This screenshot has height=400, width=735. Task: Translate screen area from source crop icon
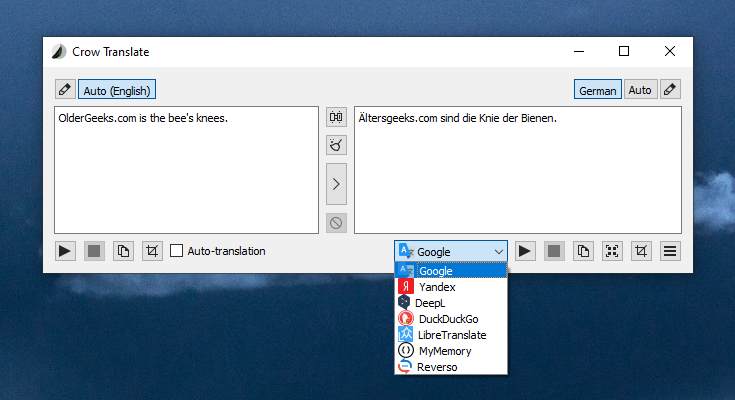(152, 251)
